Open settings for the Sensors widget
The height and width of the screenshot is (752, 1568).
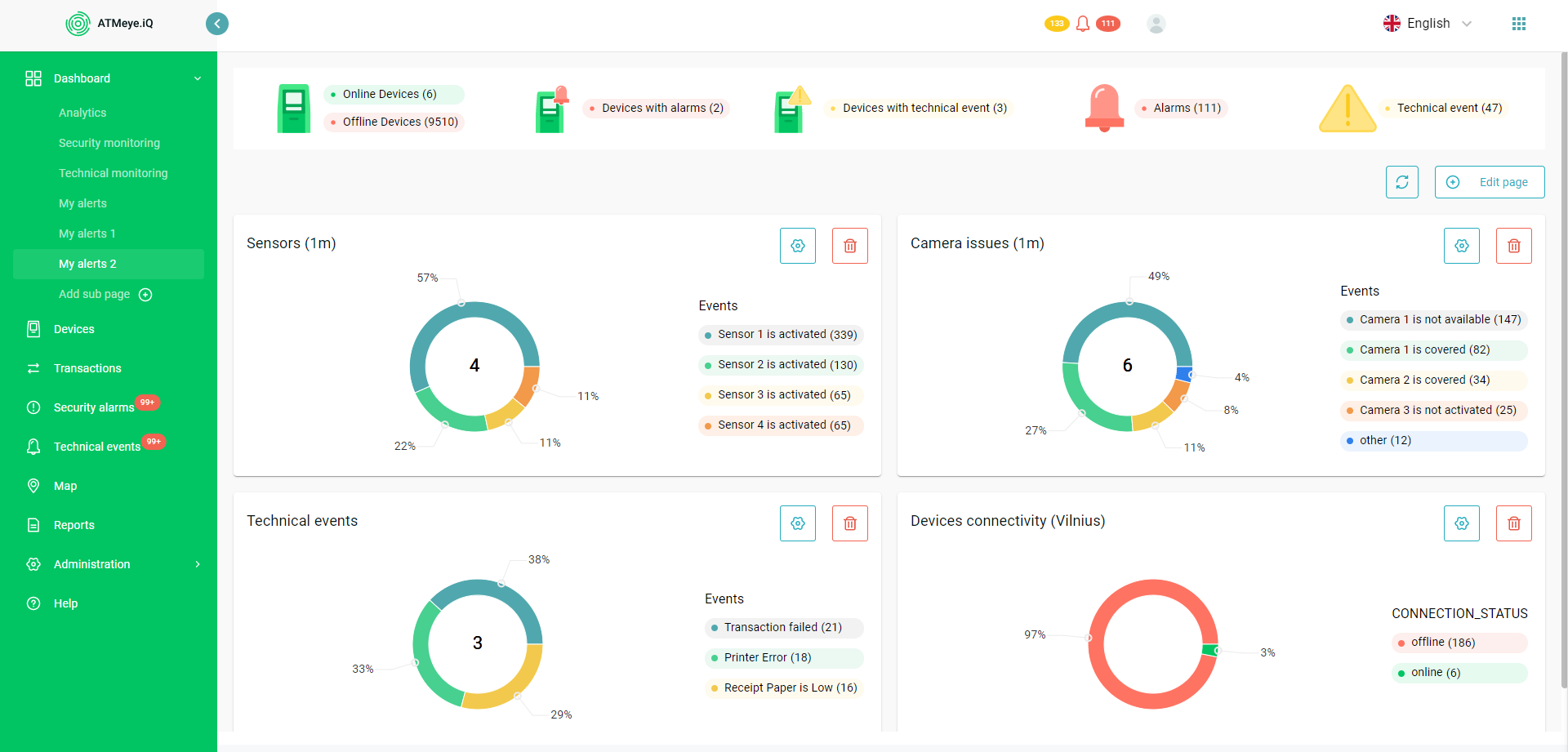pos(798,246)
